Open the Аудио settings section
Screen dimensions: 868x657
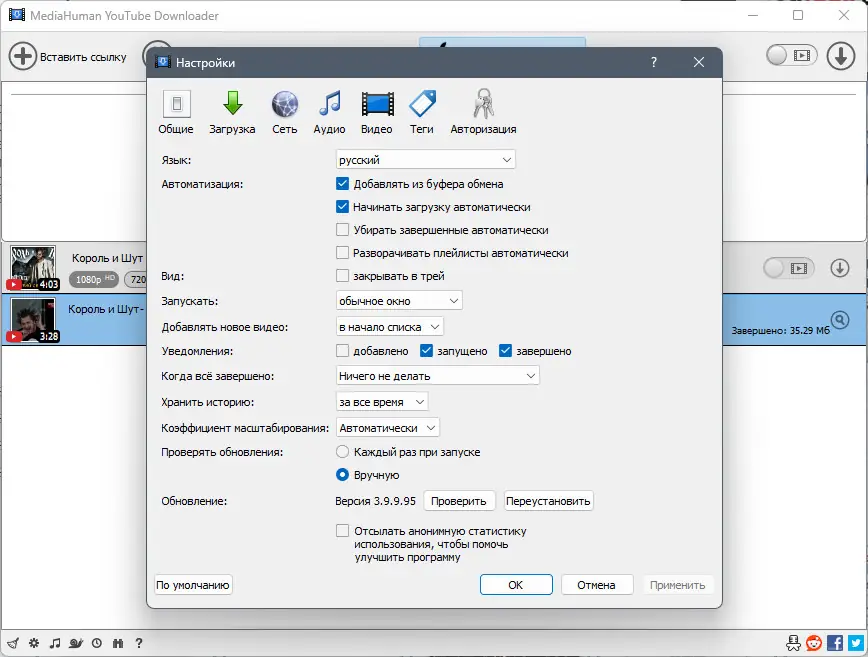point(330,110)
